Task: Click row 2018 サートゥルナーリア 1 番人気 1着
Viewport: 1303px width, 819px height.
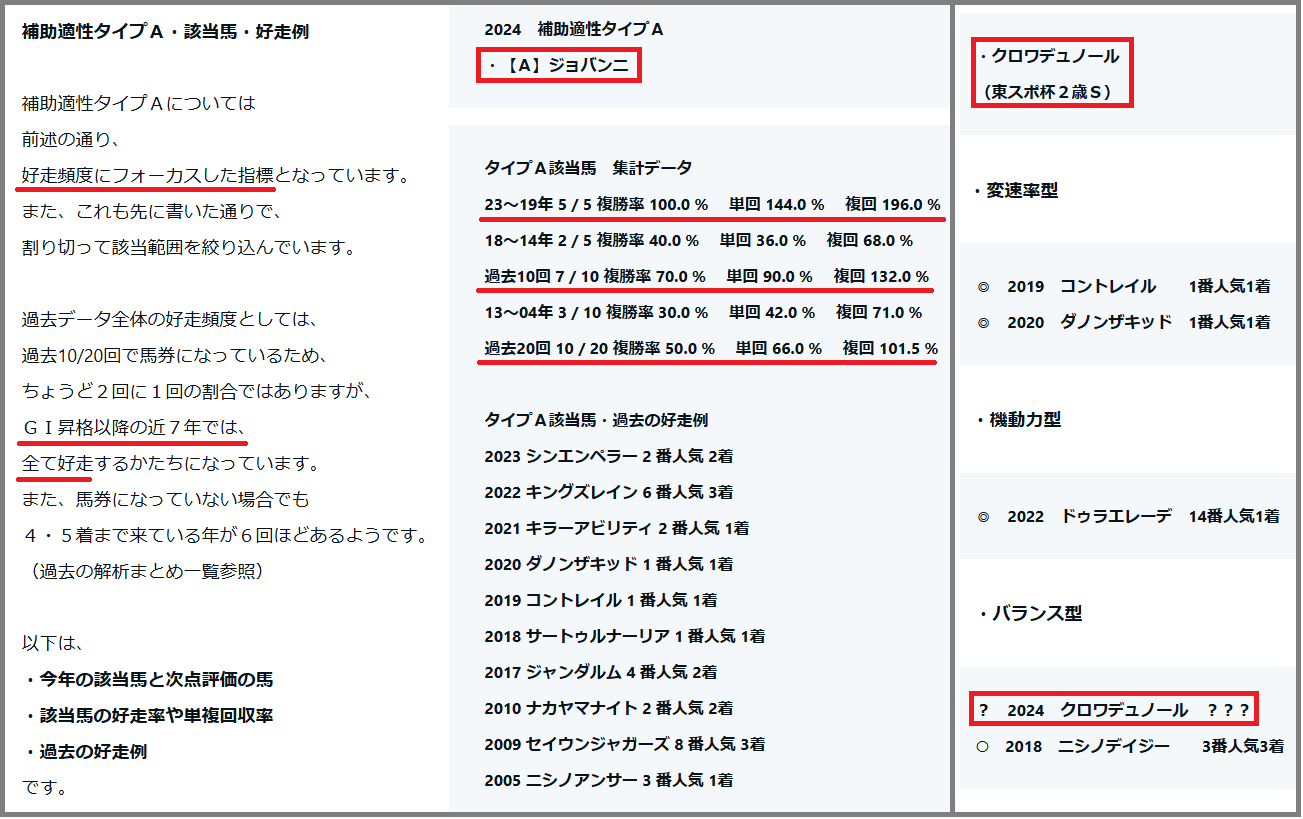Action: (624, 636)
